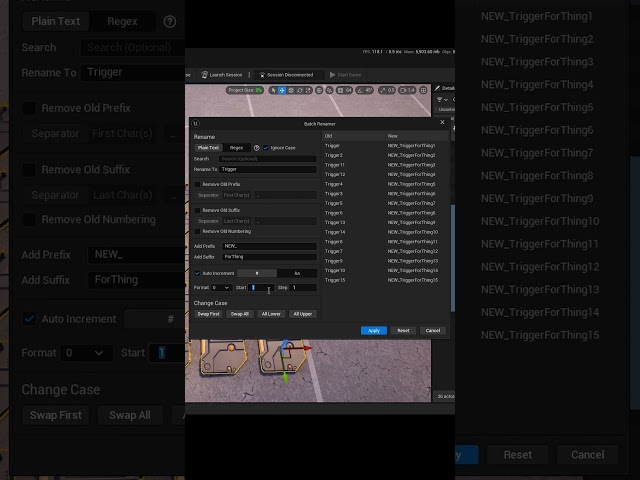The image size is (640, 480).
Task: Click the Start number field
Action: tap(261, 288)
